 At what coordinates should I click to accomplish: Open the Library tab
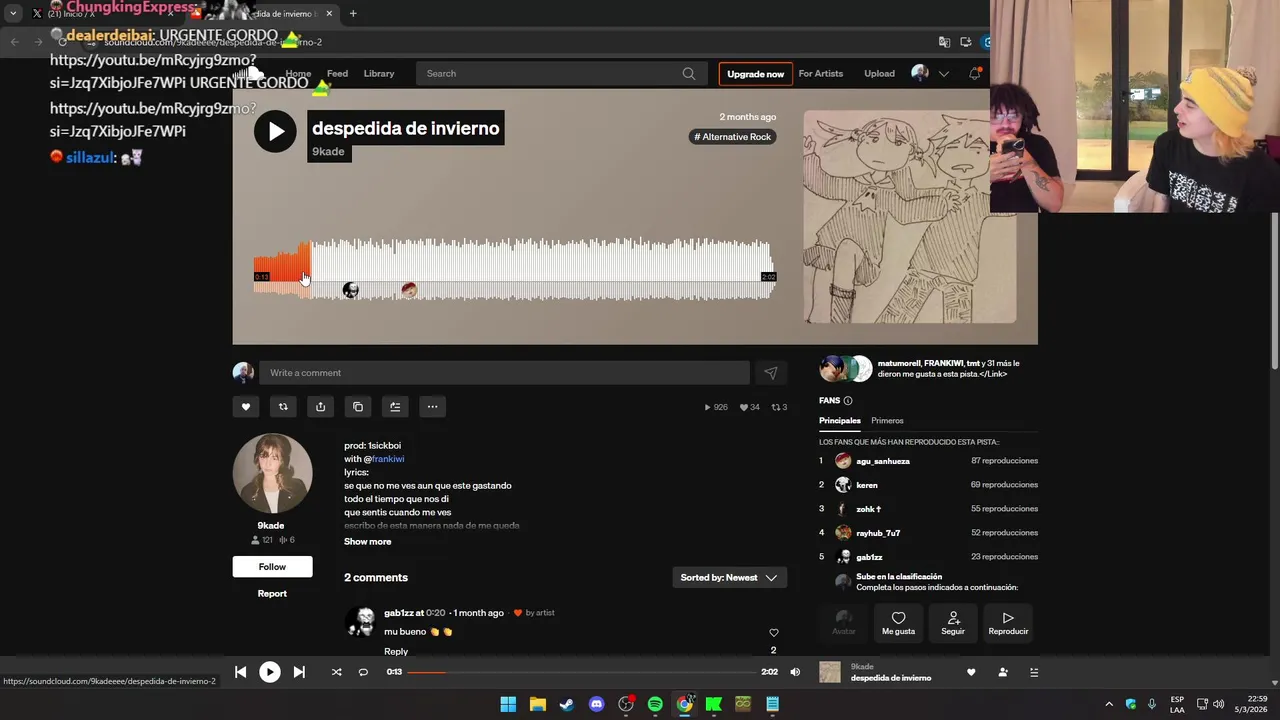379,74
